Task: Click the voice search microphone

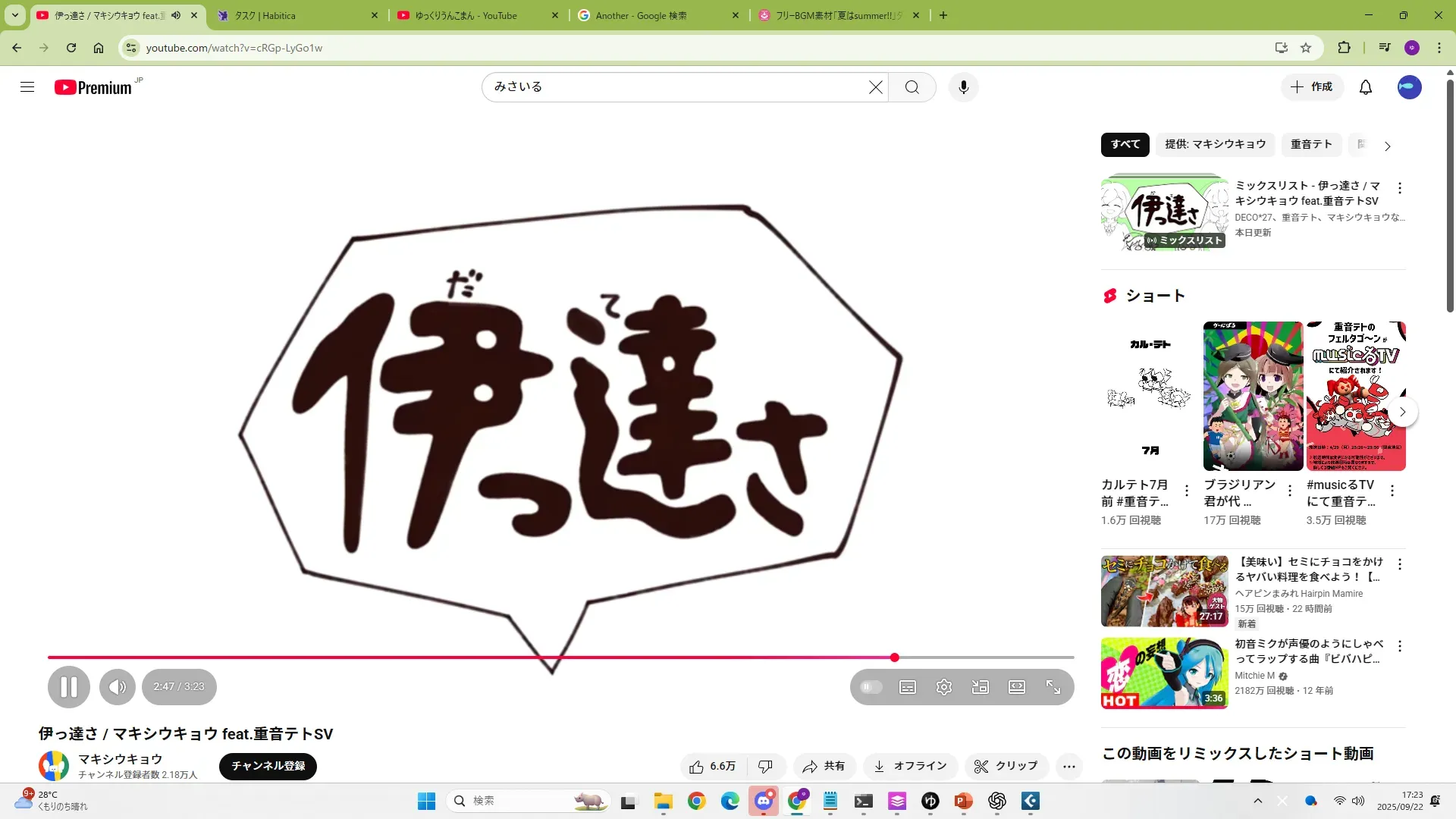Action: coord(963,87)
